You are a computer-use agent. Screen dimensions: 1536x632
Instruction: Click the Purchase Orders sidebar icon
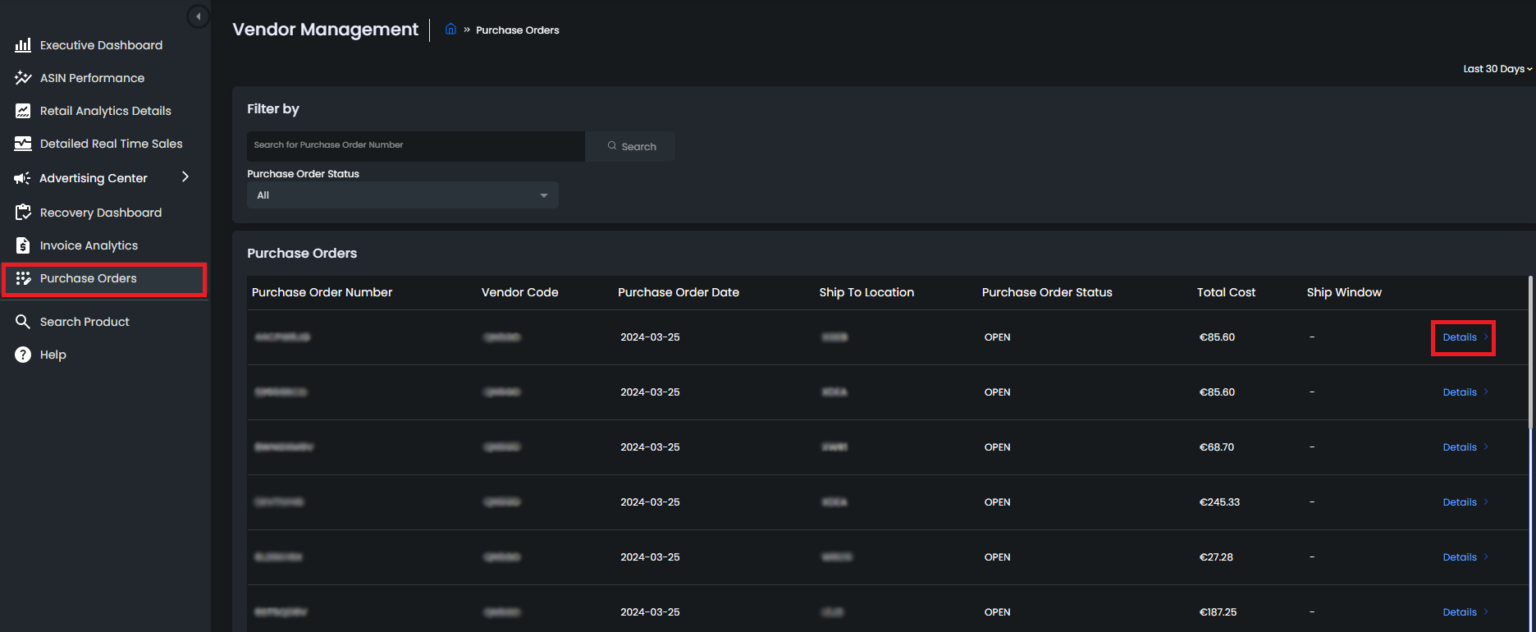(x=22, y=279)
